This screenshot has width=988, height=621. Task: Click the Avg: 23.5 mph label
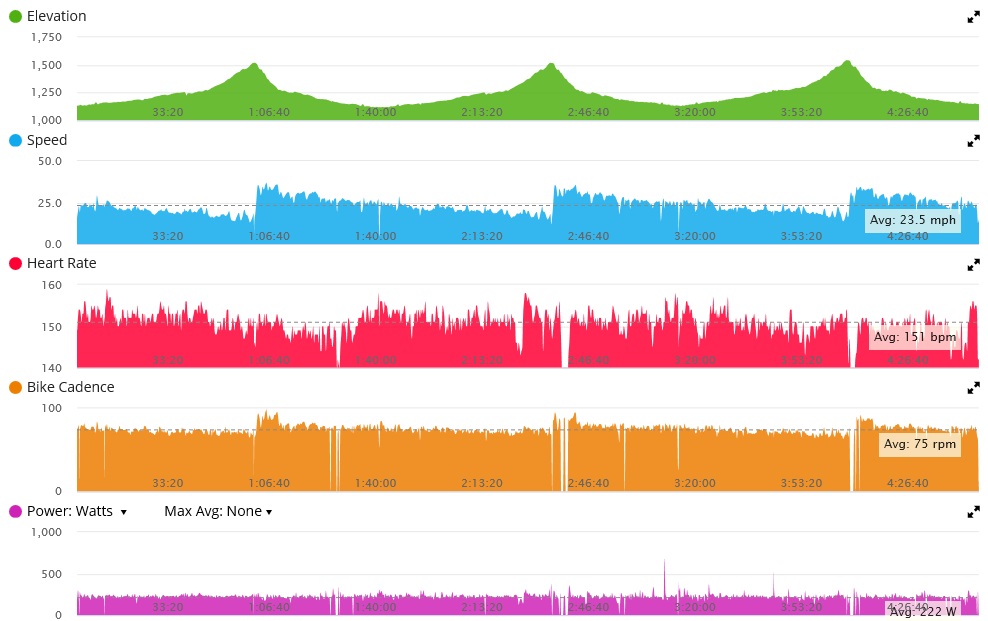pos(912,220)
